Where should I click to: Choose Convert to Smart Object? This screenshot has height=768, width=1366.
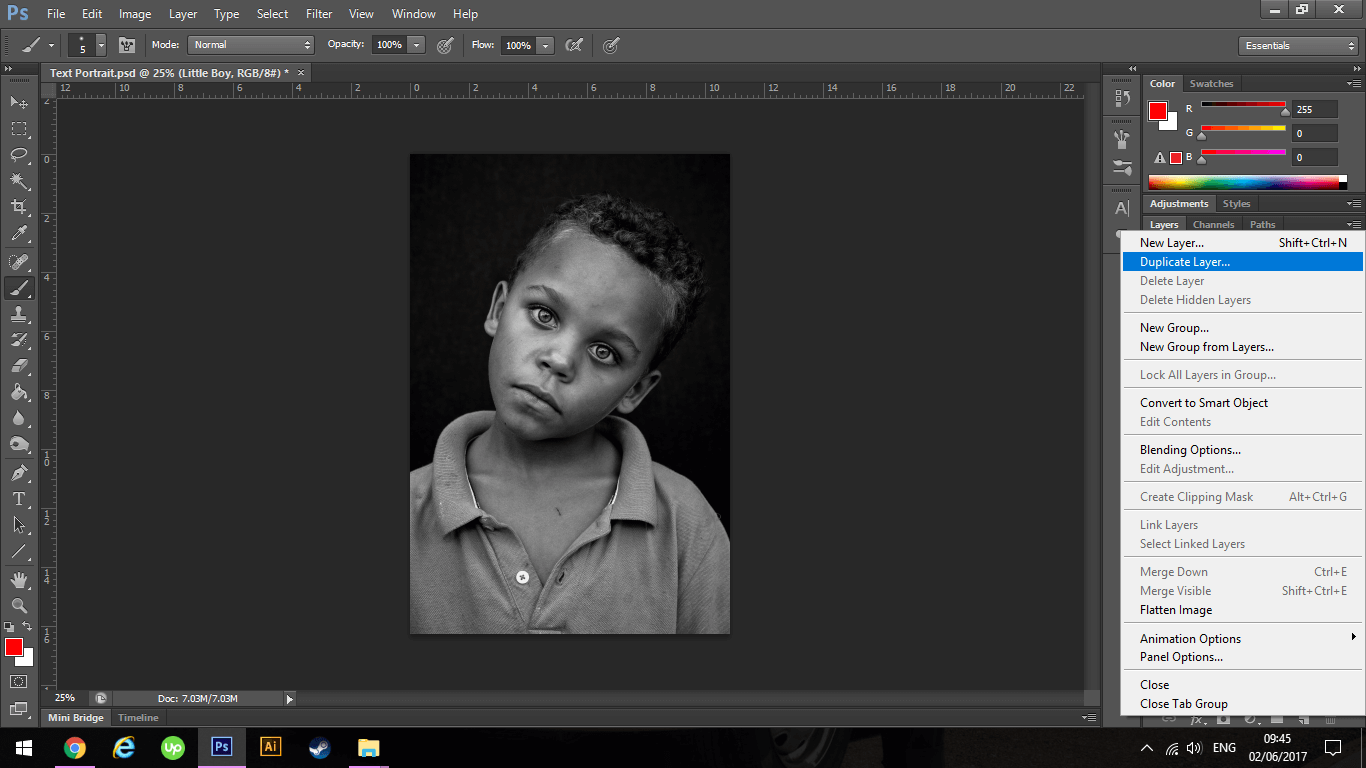(1242, 403)
